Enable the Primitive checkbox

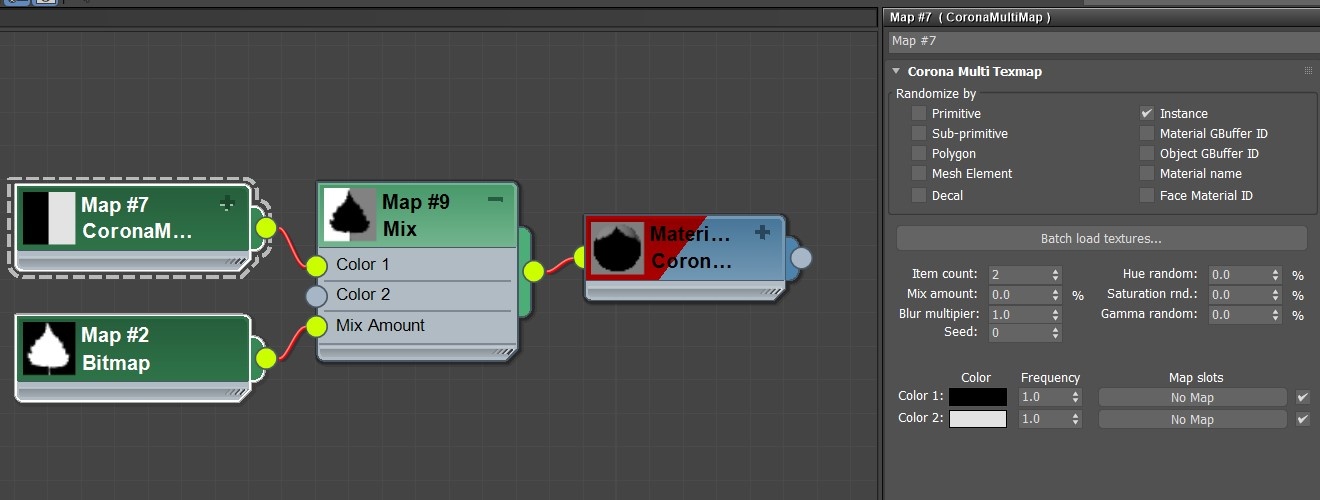[918, 113]
